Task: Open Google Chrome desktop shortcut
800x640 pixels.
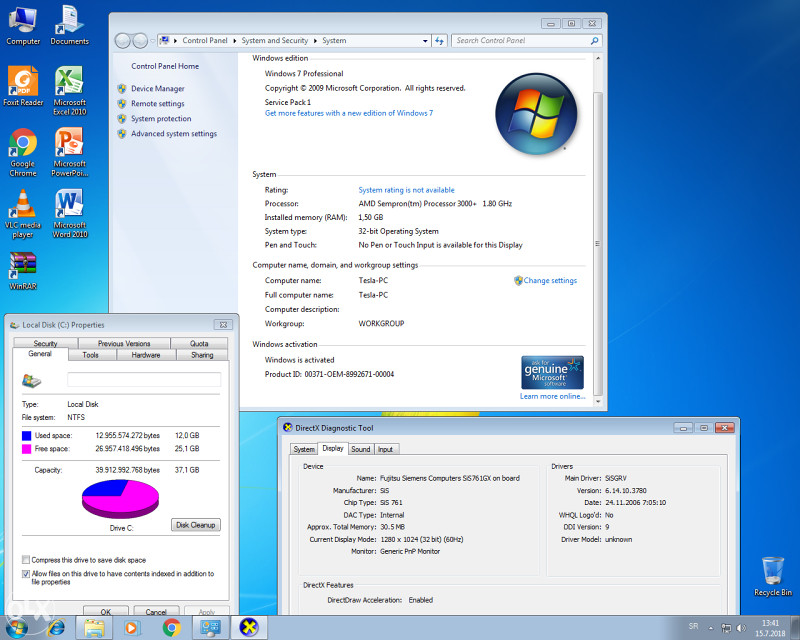Action: (x=23, y=152)
